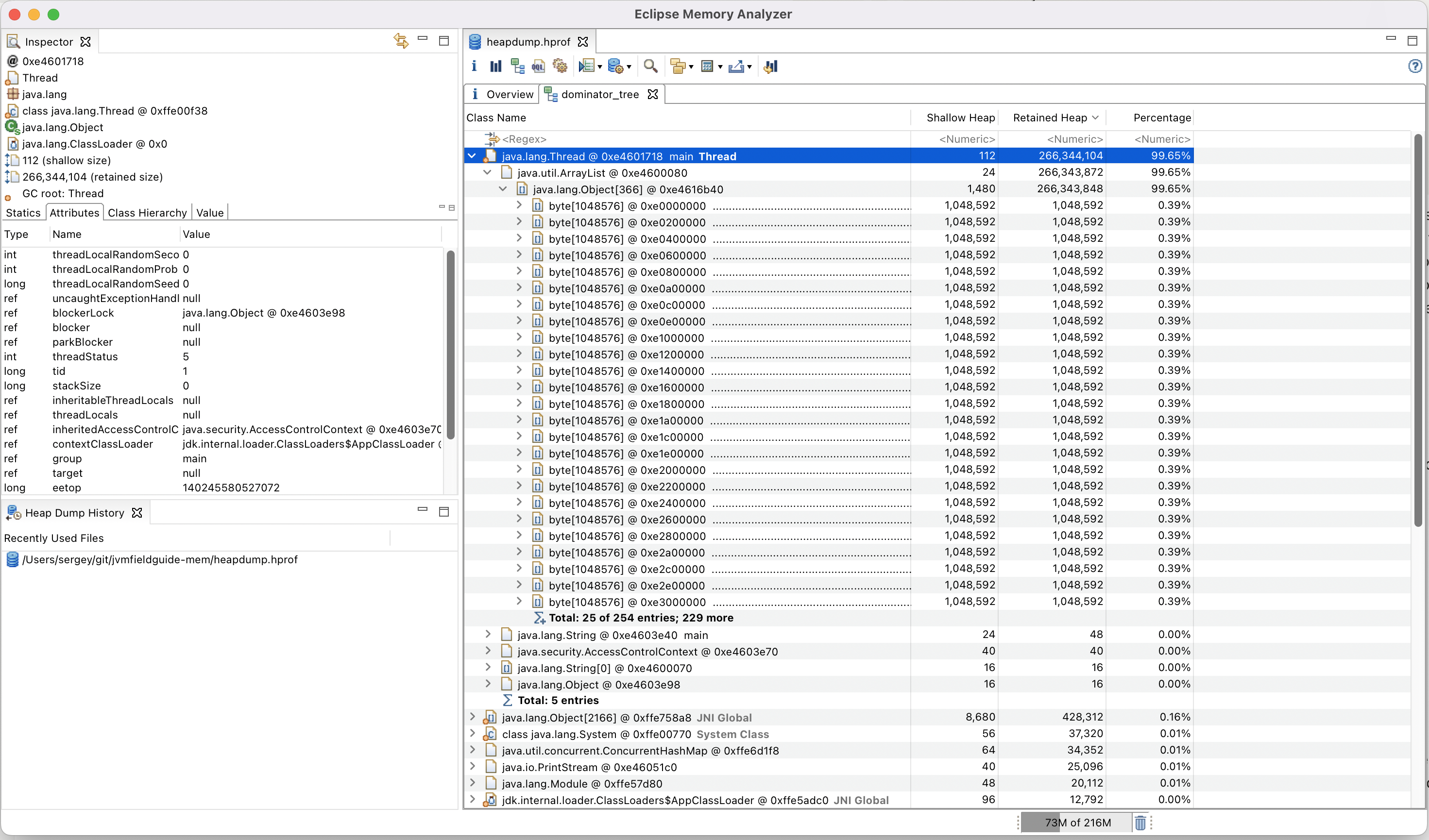1429x840 pixels.
Task: Select the contextClassLoader attribute row
Action: pyautogui.click(x=222, y=444)
